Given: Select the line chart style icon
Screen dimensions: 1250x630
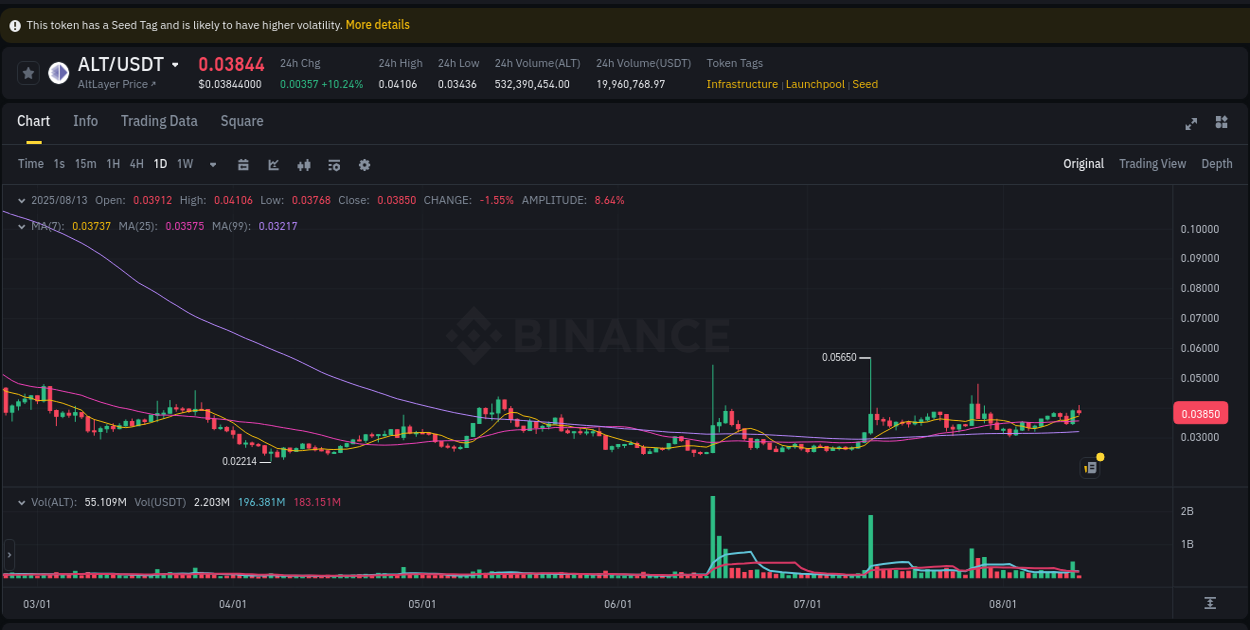Looking at the screenshot, I should point(273,163).
